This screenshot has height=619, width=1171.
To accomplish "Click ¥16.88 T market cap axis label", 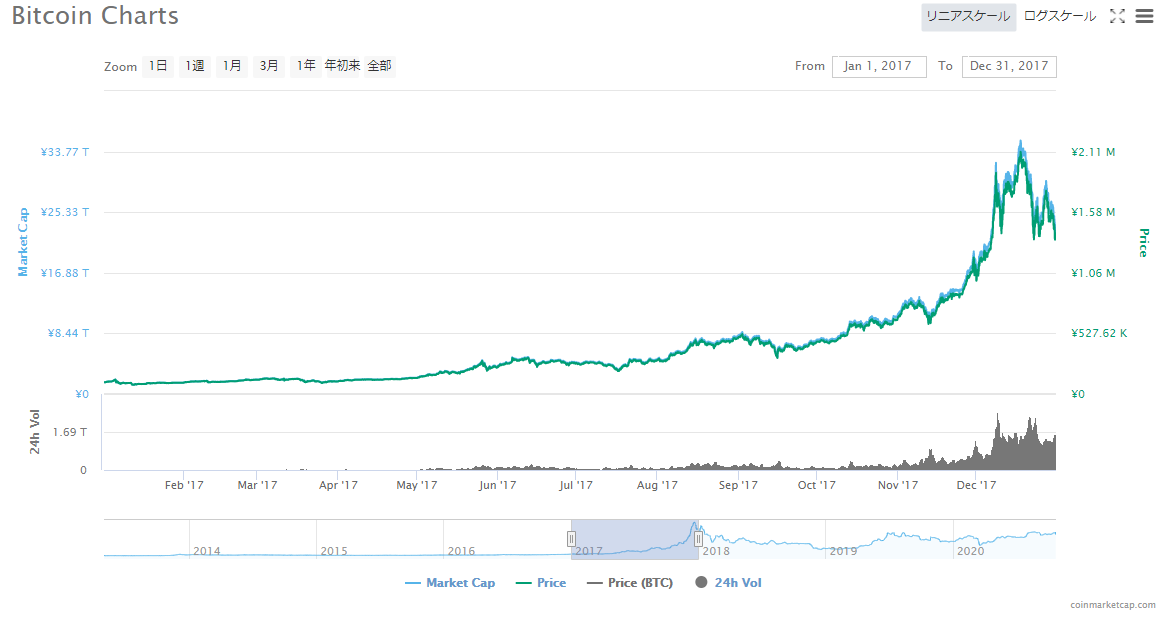I will pos(65,273).
